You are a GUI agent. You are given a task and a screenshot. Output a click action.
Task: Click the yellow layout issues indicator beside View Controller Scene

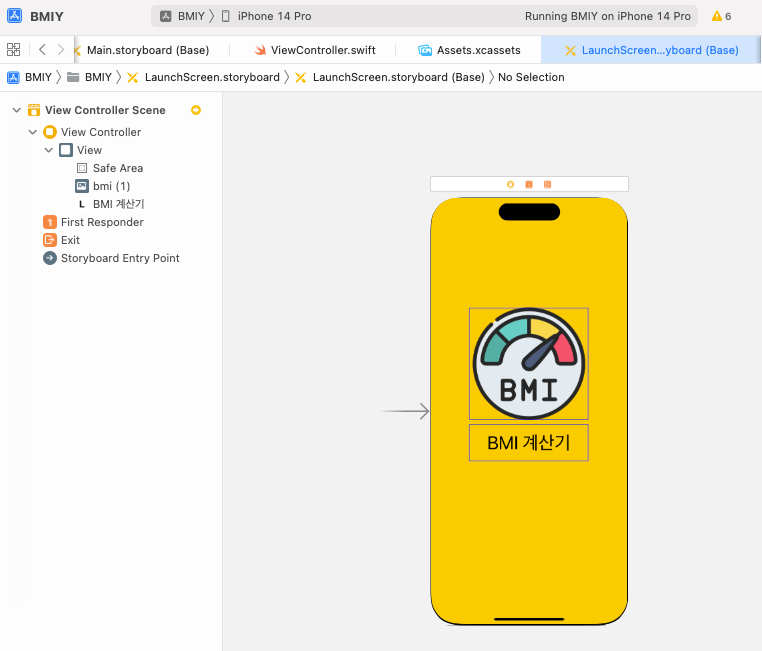196,110
